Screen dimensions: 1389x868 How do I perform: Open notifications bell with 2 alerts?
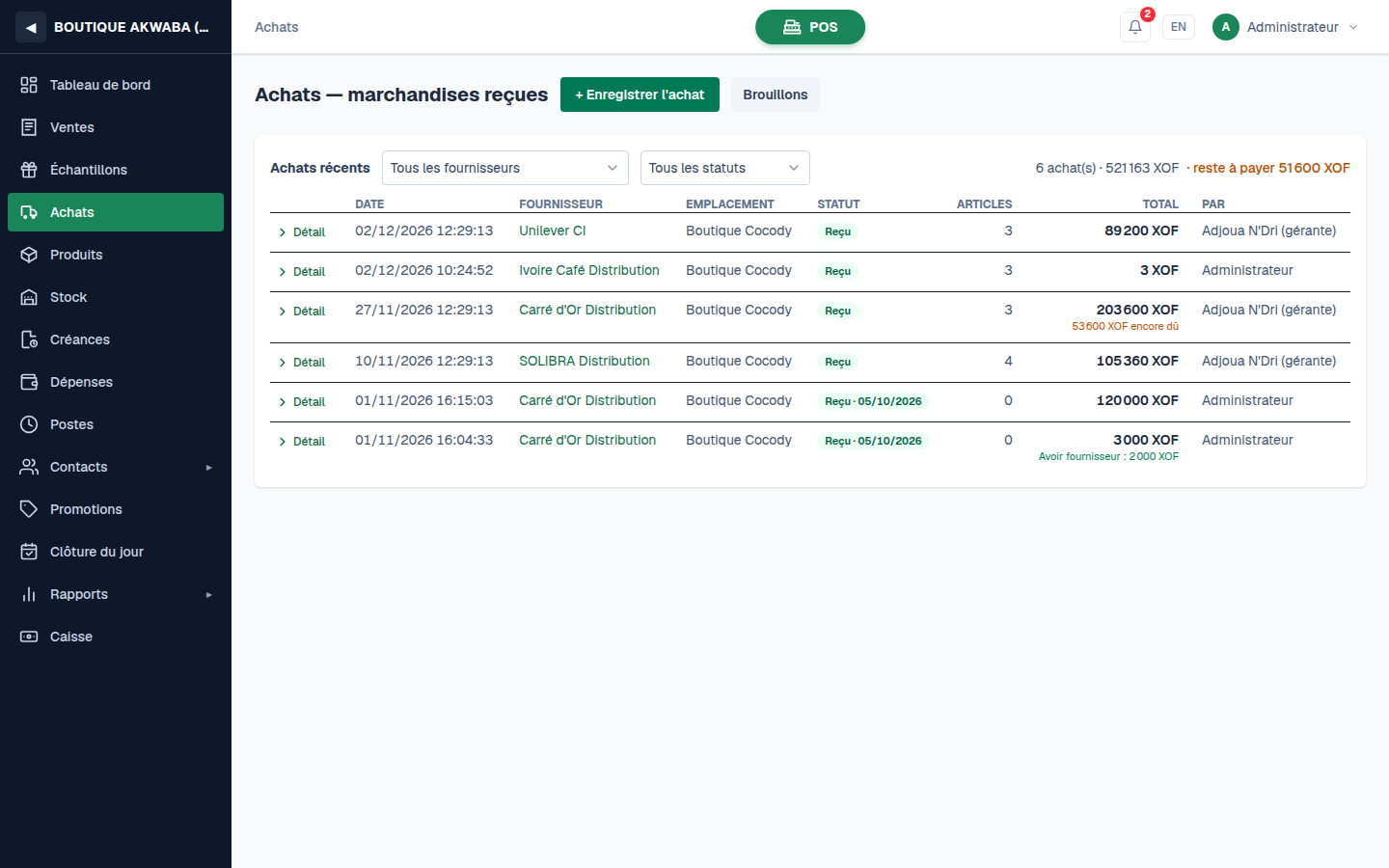[x=1135, y=27]
